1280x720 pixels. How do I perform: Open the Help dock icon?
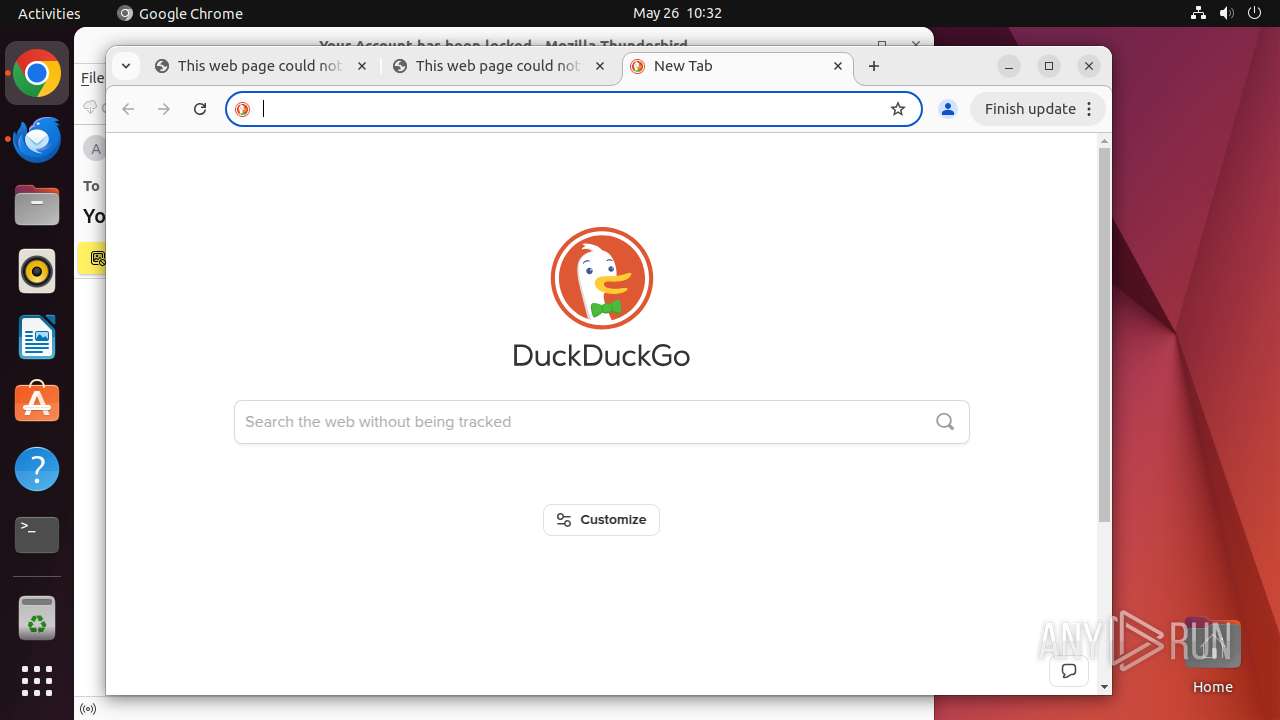(x=37, y=469)
